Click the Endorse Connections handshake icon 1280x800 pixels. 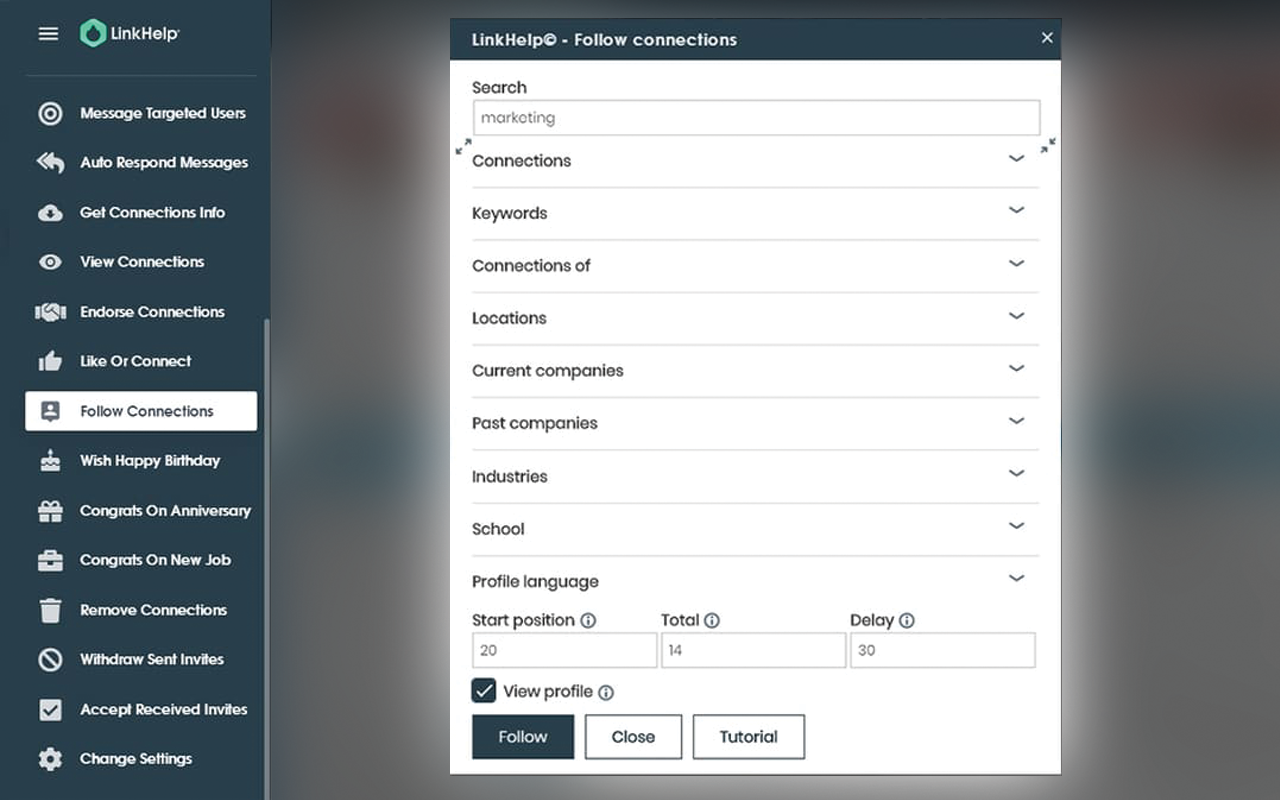(x=50, y=312)
